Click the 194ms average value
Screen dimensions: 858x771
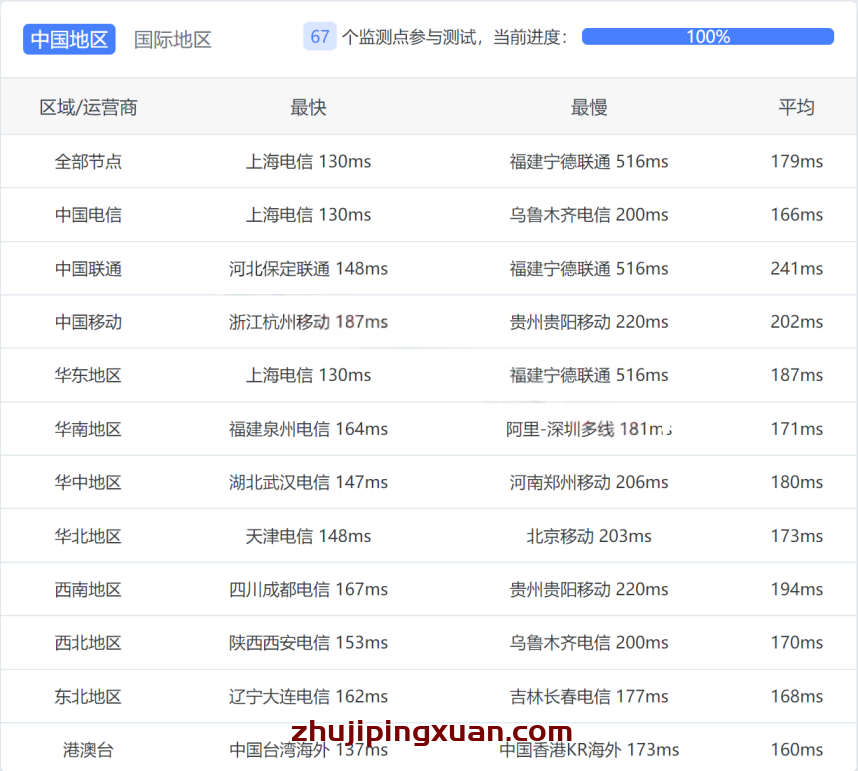point(797,589)
